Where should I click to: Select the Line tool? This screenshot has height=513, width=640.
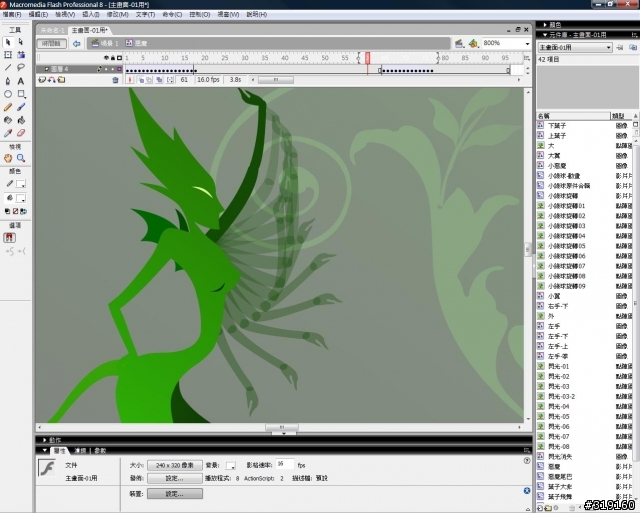point(8,67)
